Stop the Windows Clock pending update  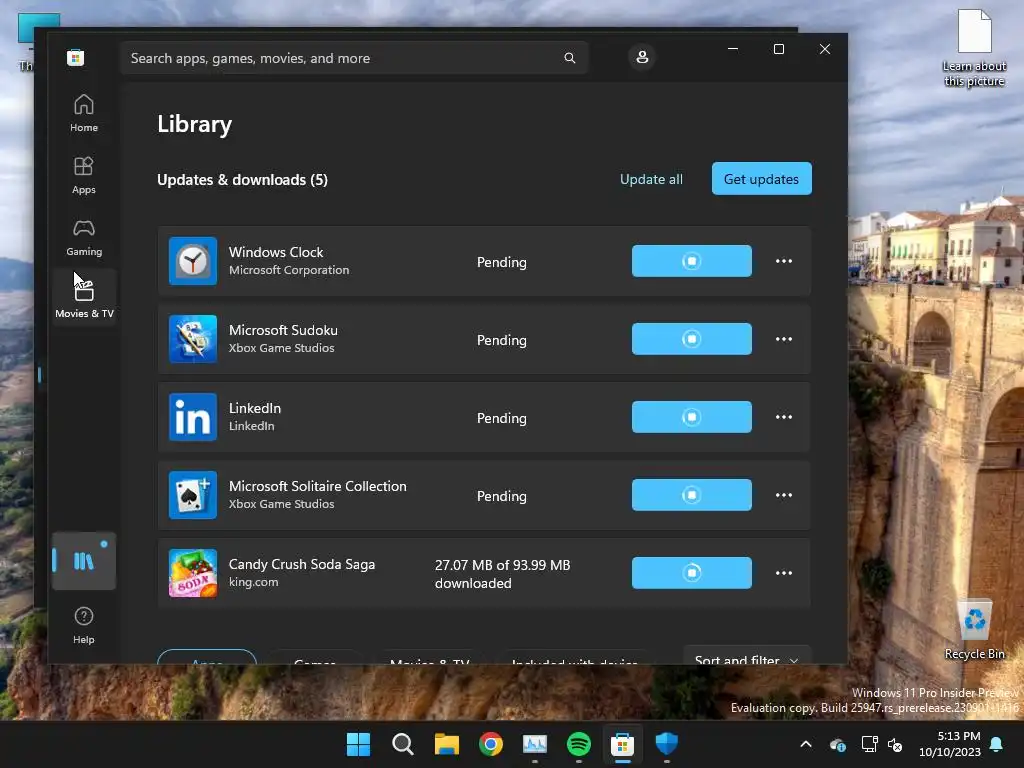tap(692, 261)
